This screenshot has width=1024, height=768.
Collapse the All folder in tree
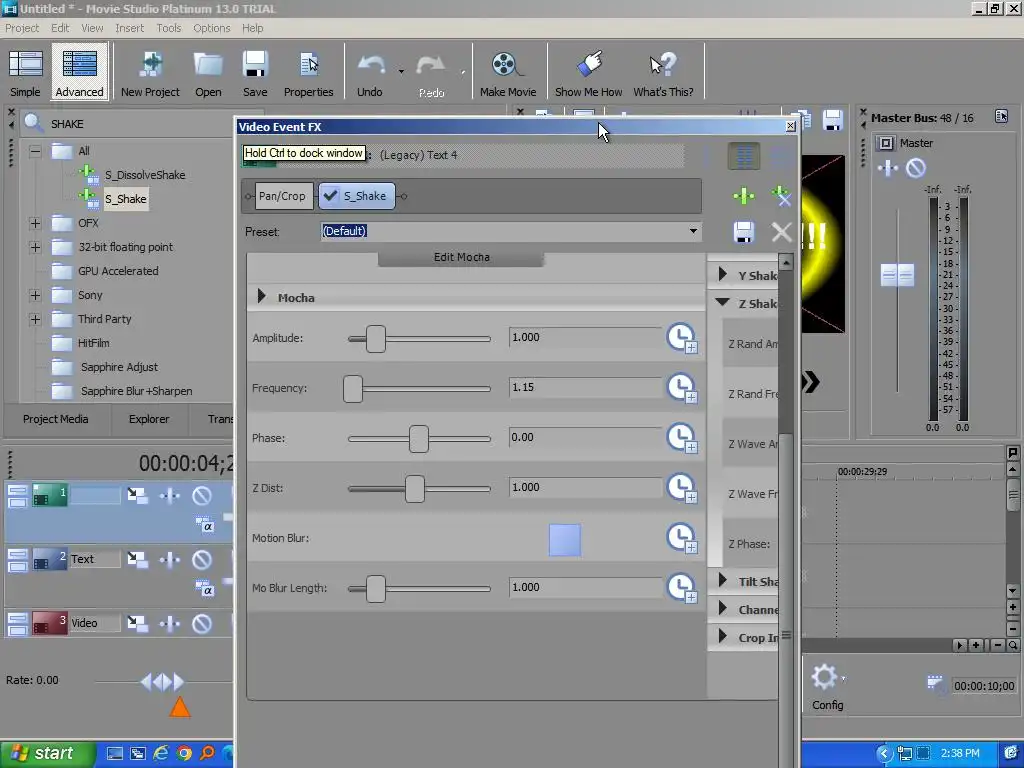35,152
